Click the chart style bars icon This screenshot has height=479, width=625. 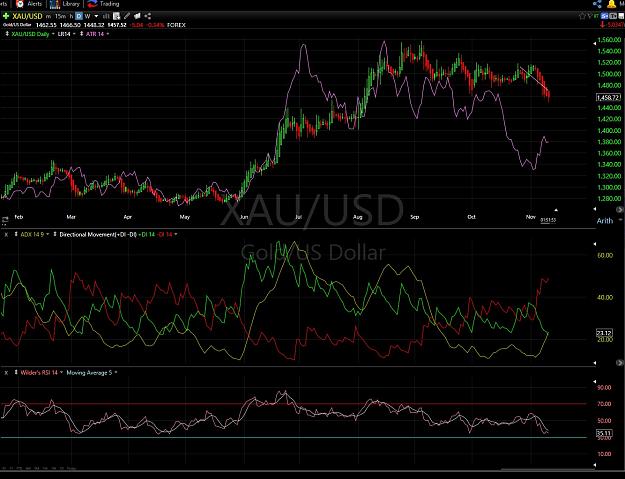pos(106,16)
